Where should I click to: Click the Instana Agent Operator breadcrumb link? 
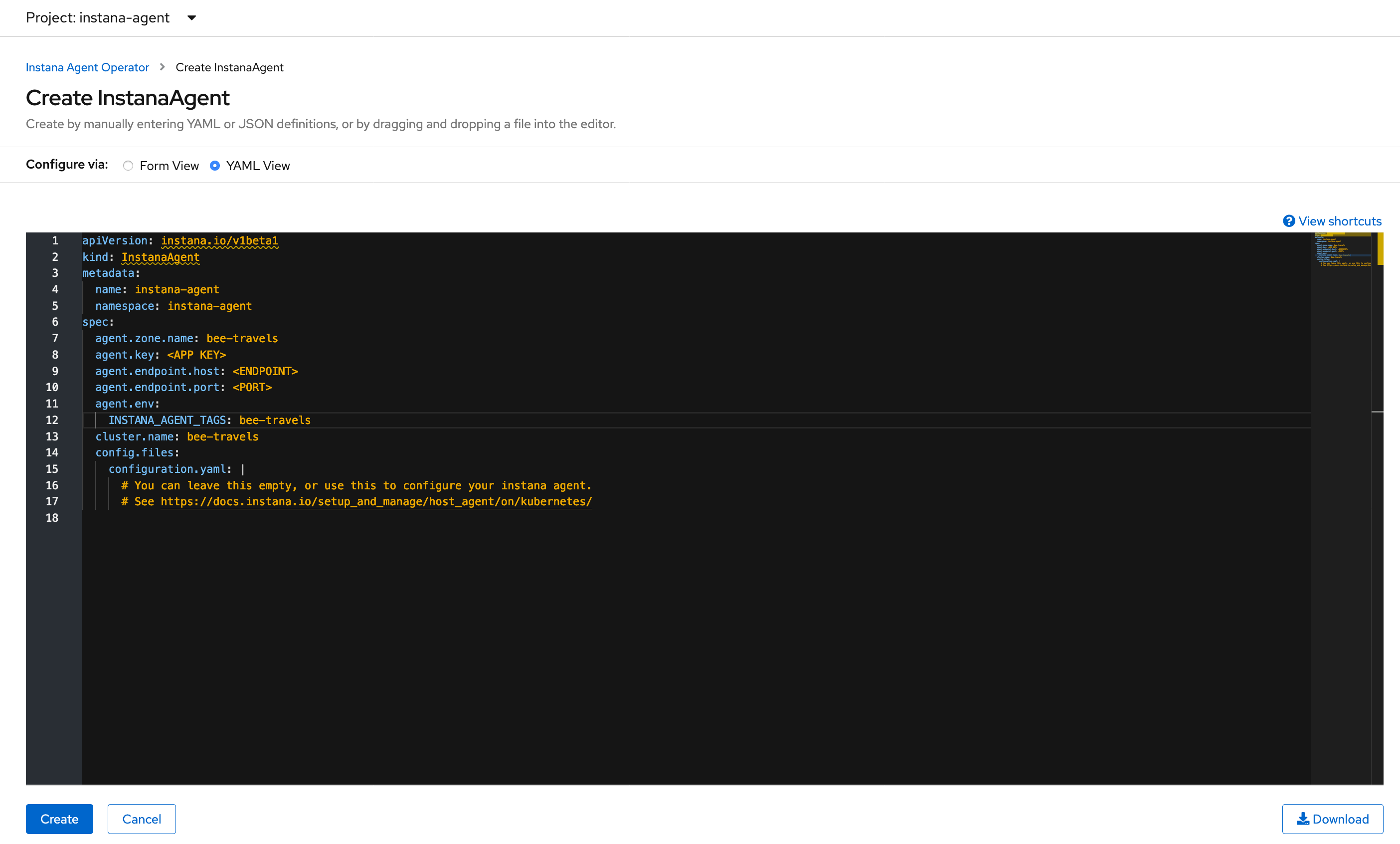point(86,68)
